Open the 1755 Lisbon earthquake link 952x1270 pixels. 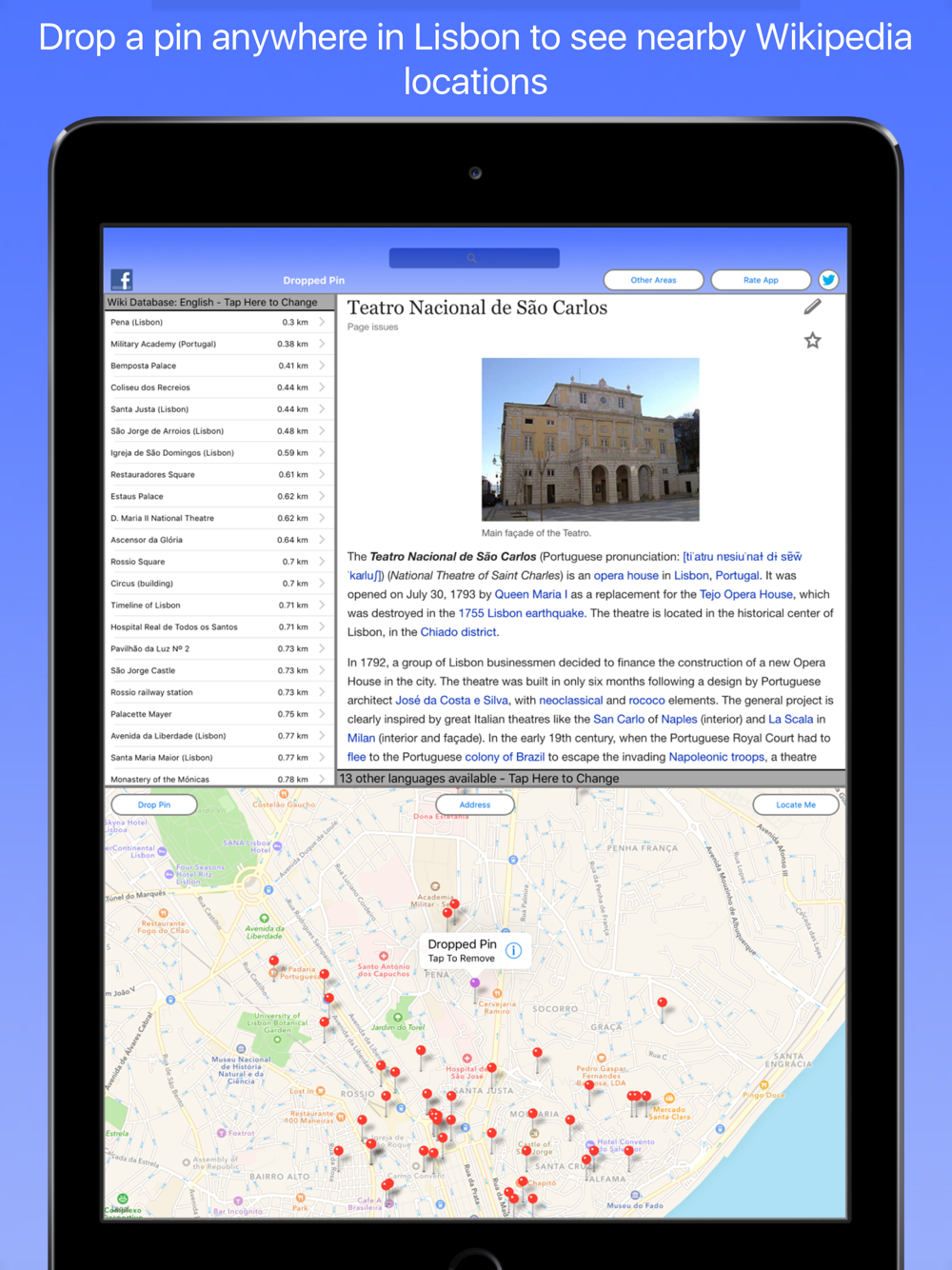(521, 613)
